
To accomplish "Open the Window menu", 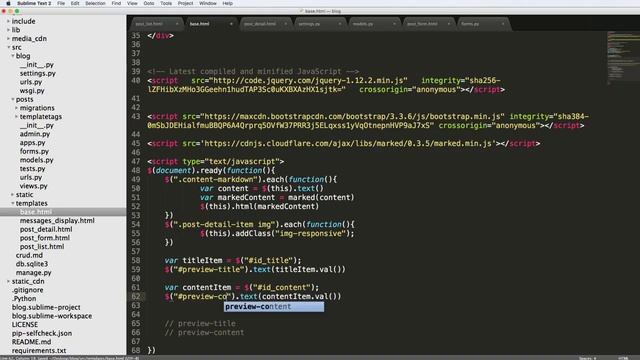I will [208, 3].
